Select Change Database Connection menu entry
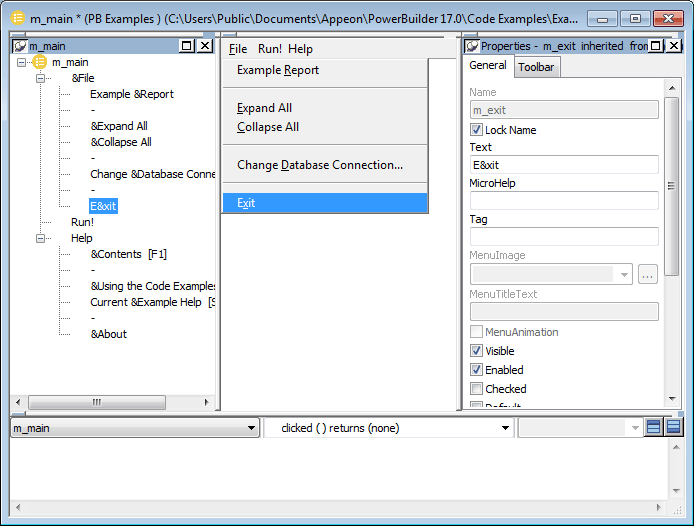 pos(320,165)
